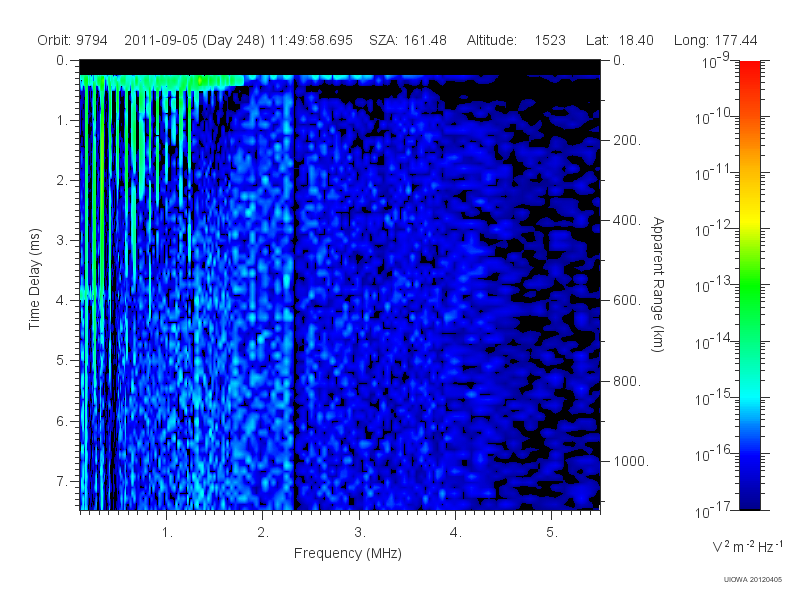Click the 10^-15 colorbar tick label

click(714, 397)
